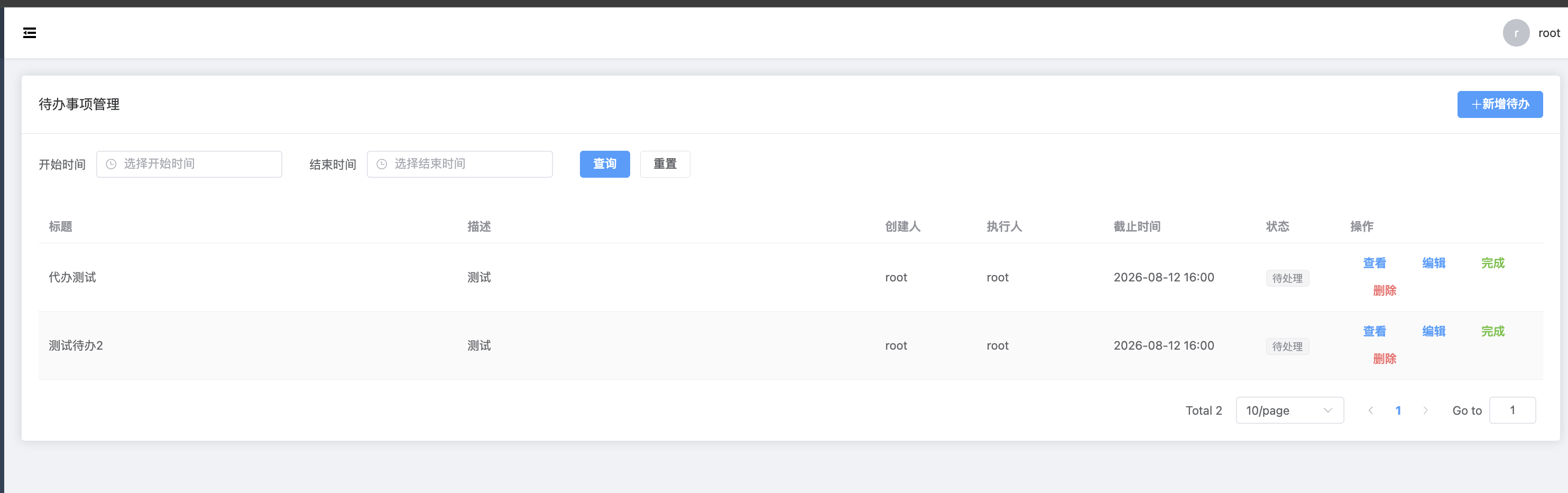Screen dimensions: 1568x493
Task: Mark 测试待办2 as 完成
Action: point(1492,332)
